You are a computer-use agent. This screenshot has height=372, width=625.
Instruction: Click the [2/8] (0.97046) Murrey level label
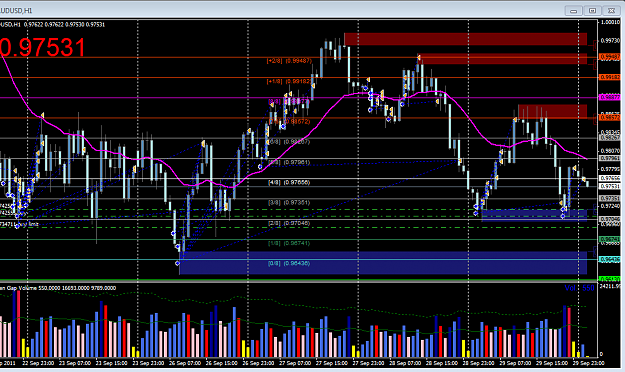click(x=289, y=223)
